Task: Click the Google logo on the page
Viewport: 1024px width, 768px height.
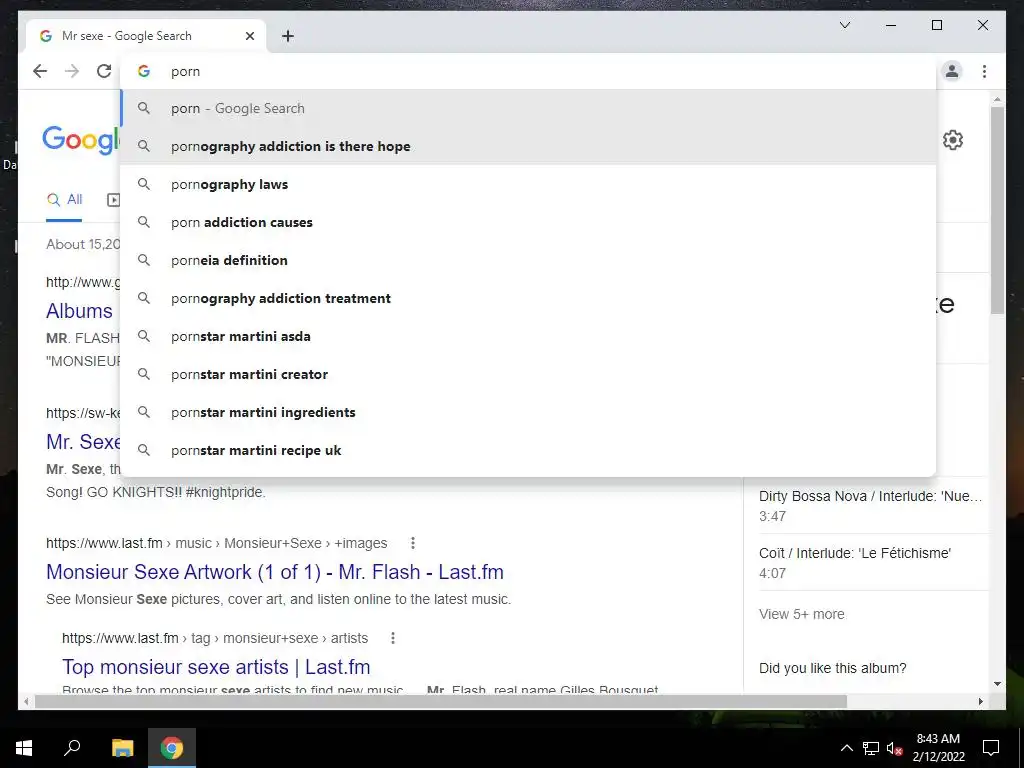Action: [x=81, y=140]
